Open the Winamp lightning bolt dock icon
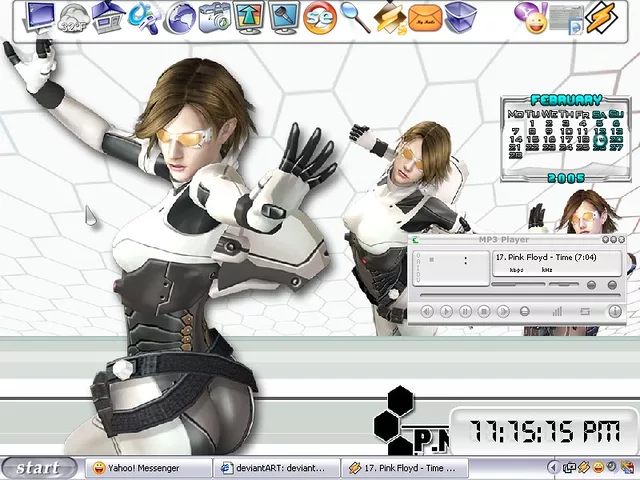 [599, 17]
